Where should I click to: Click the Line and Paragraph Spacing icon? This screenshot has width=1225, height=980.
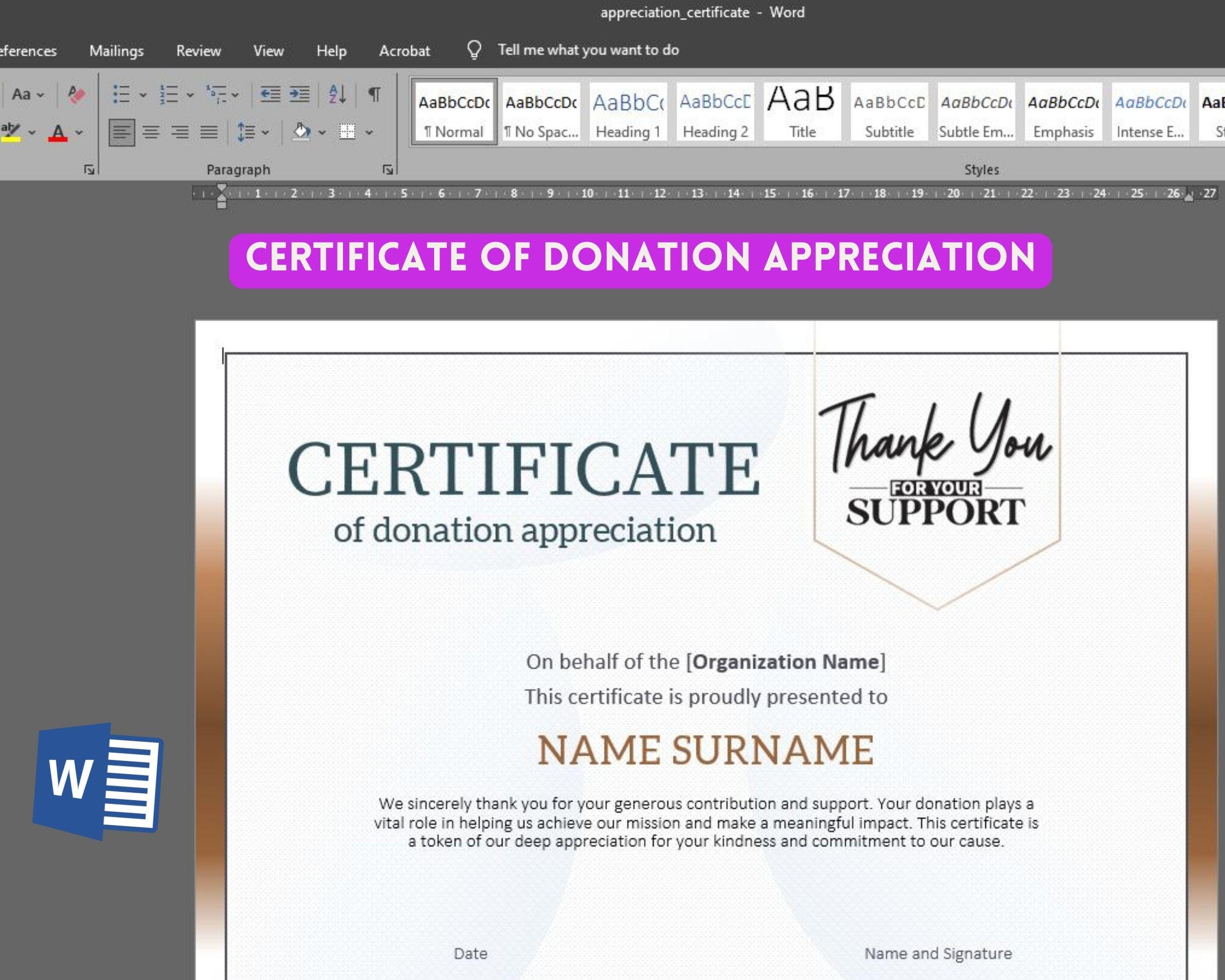pos(246,132)
